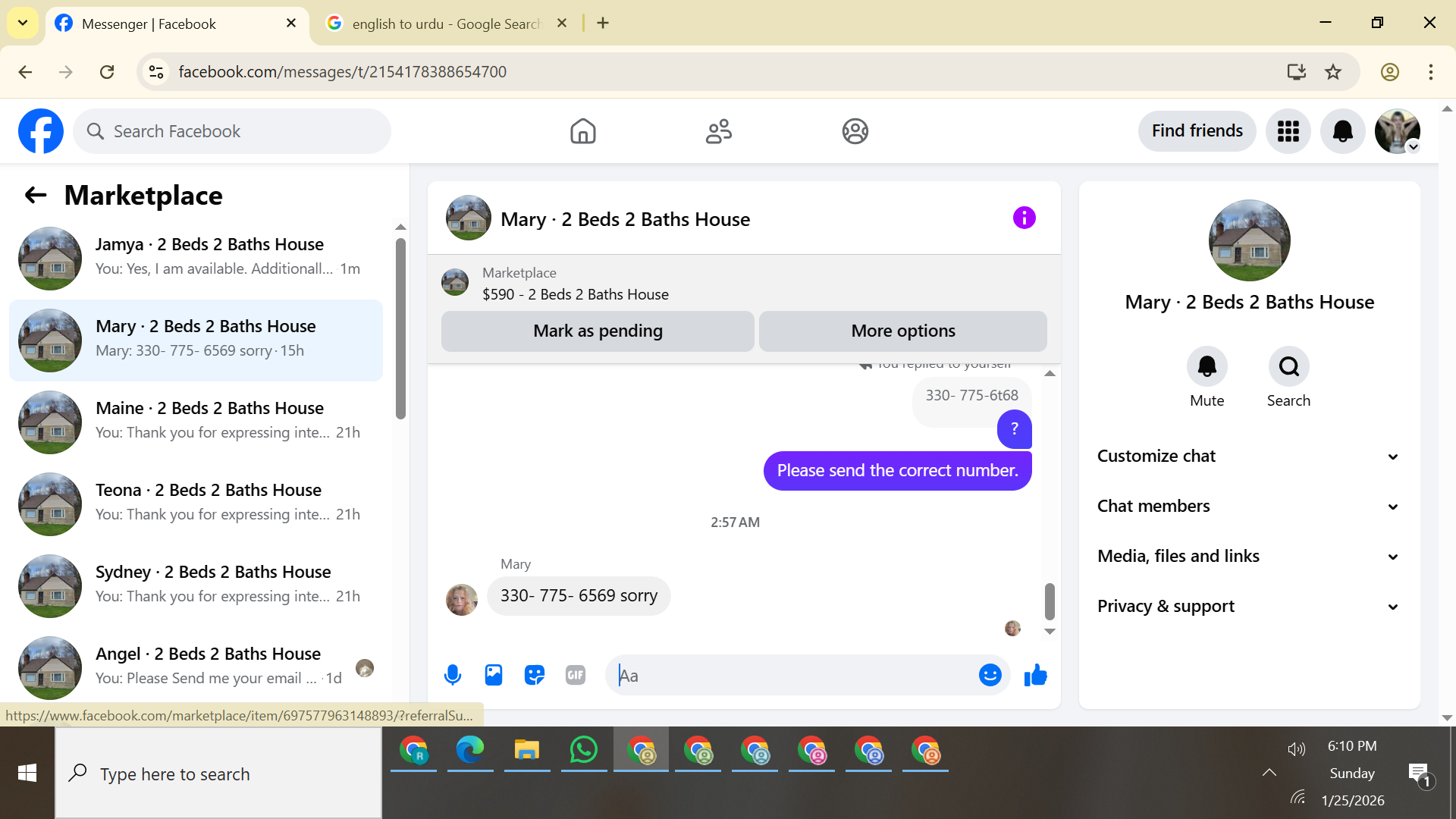The width and height of the screenshot is (1456, 819).
Task: Open the $590 - 2 Beds 2 Baths House listing
Action: click(576, 294)
